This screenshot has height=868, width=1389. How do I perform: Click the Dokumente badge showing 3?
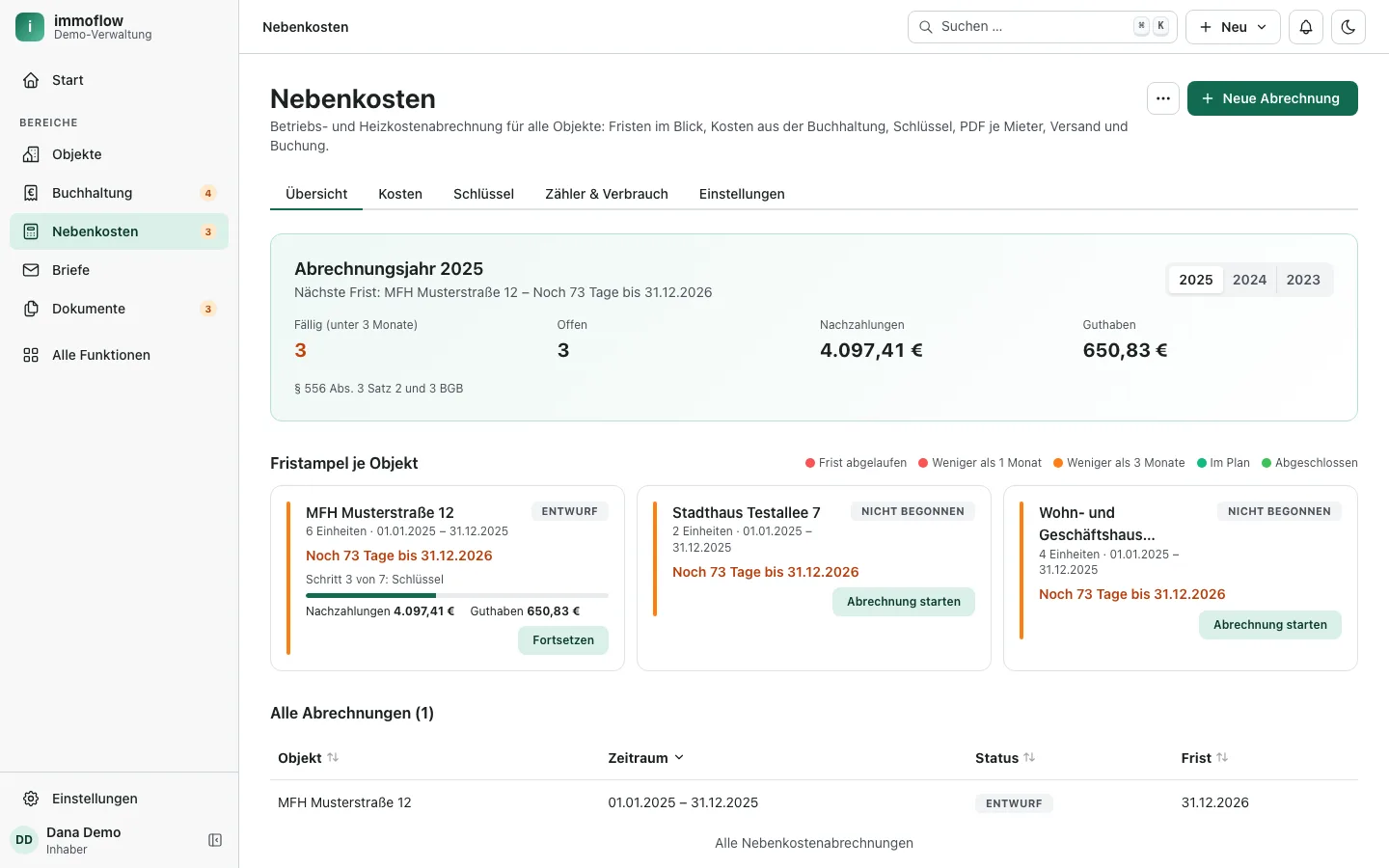click(x=208, y=309)
